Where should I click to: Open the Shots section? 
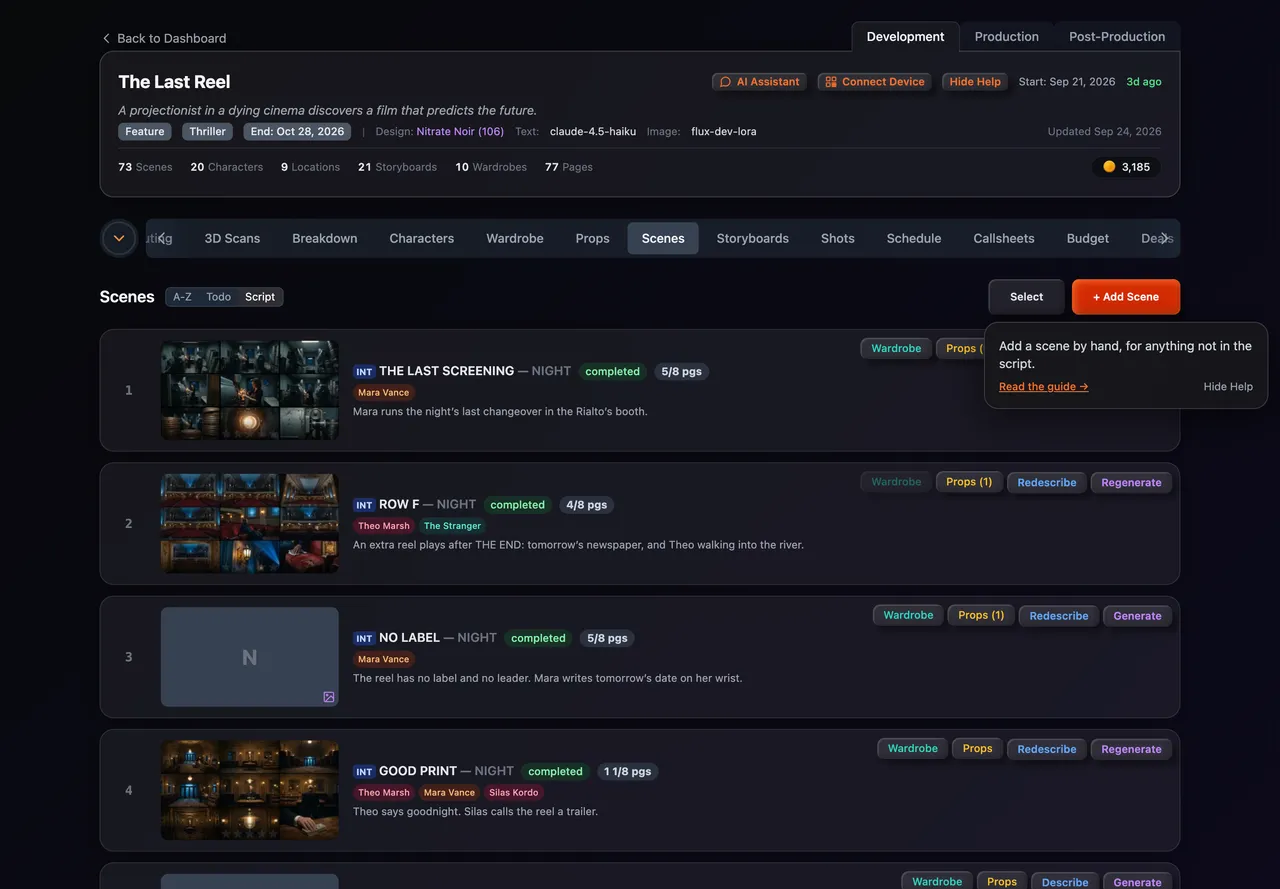click(838, 238)
